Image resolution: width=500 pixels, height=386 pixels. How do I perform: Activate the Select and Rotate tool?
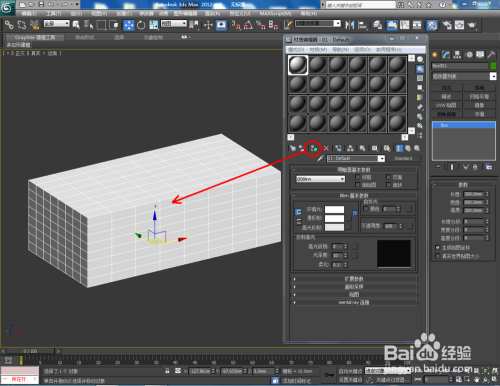click(141, 25)
